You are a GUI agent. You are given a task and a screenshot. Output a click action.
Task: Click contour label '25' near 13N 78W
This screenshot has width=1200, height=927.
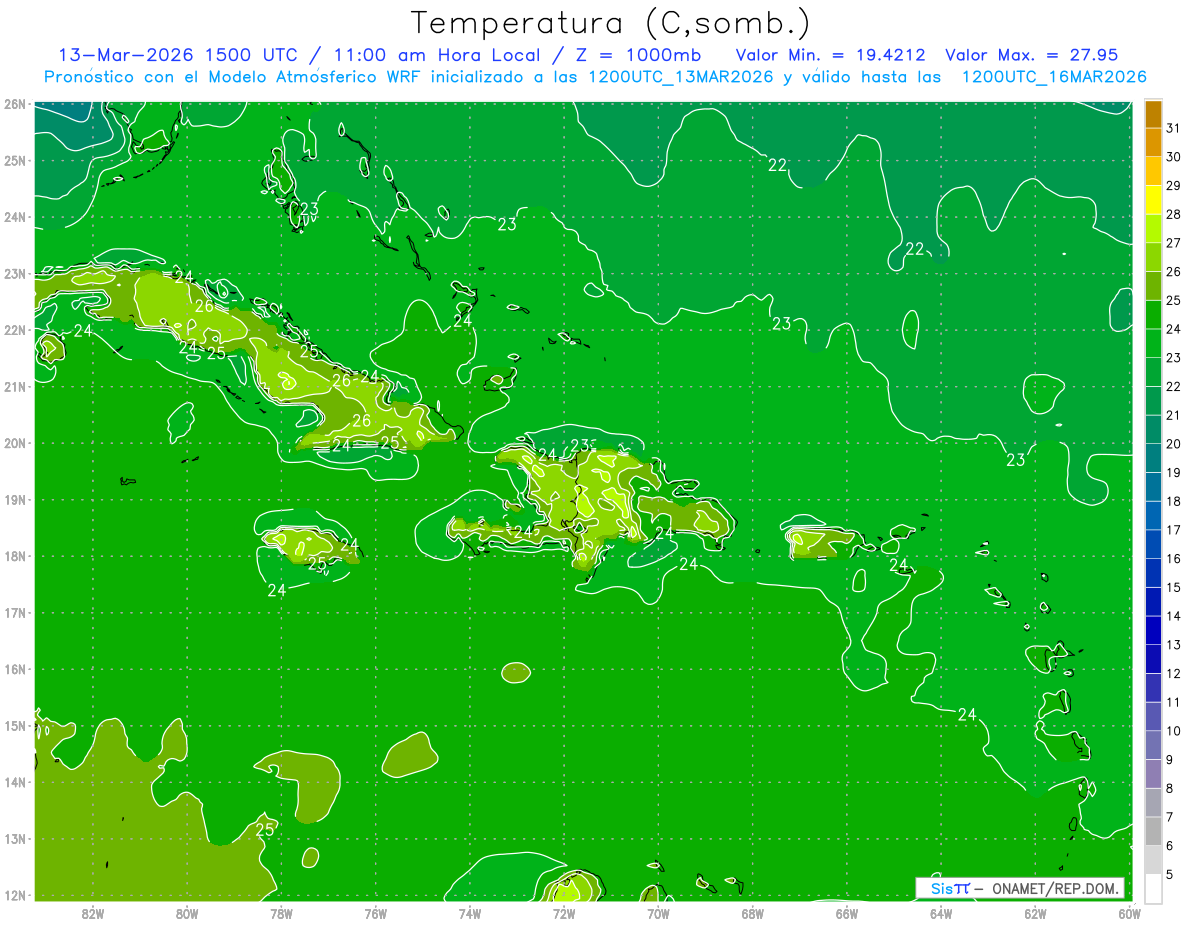click(x=265, y=829)
